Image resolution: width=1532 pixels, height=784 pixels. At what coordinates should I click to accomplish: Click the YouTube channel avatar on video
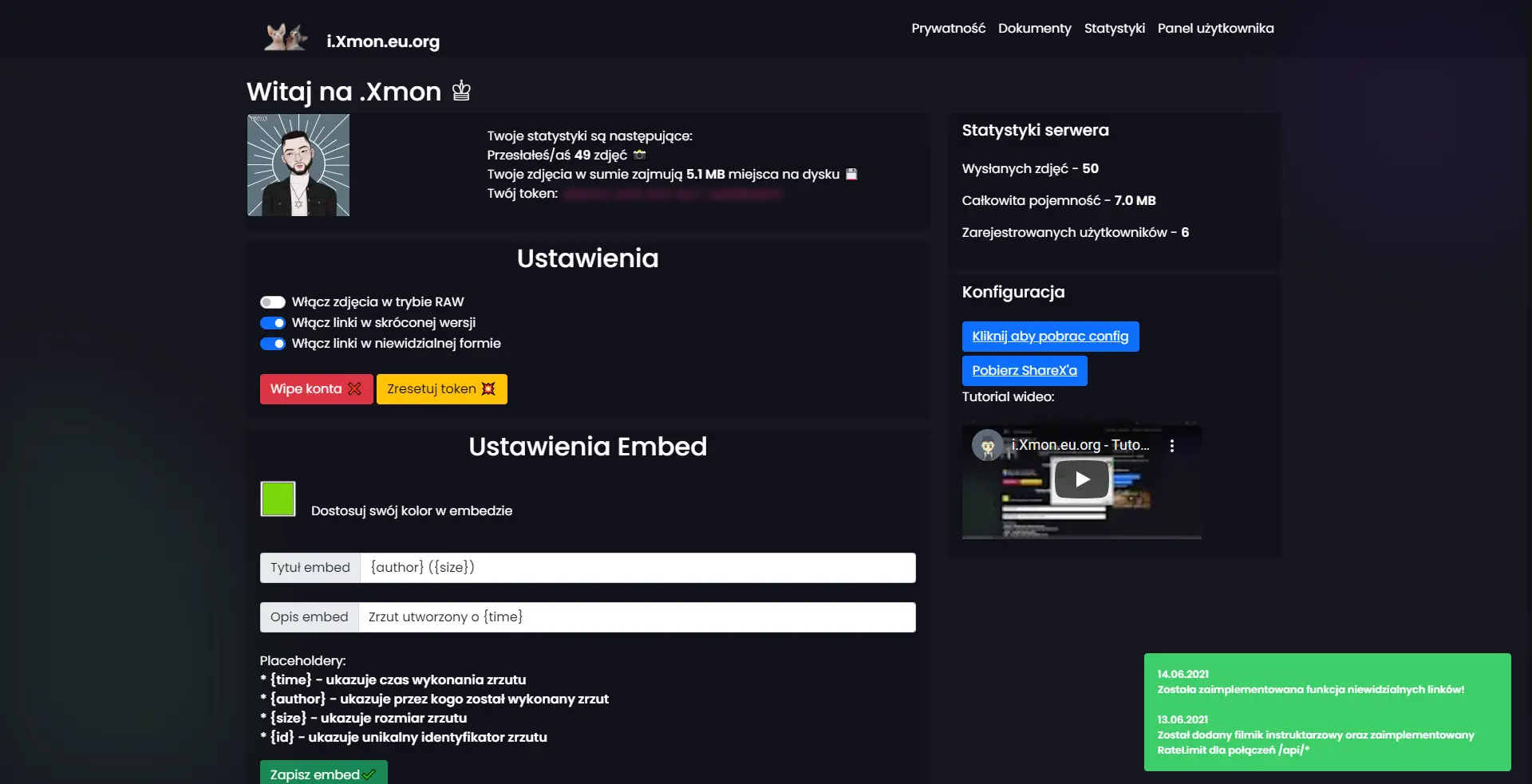click(x=987, y=445)
